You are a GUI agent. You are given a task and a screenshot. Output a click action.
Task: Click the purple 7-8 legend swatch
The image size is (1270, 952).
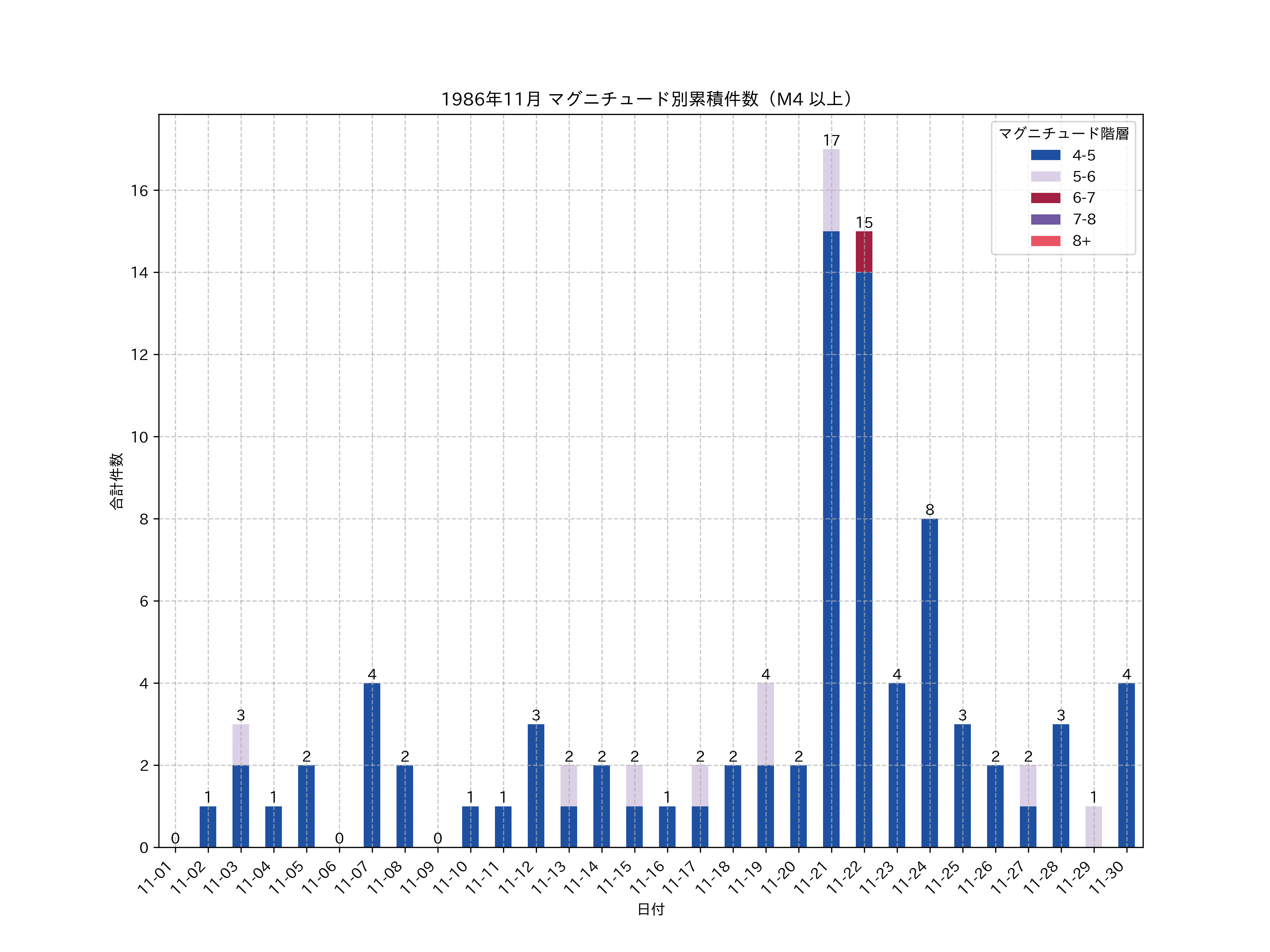[1046, 219]
